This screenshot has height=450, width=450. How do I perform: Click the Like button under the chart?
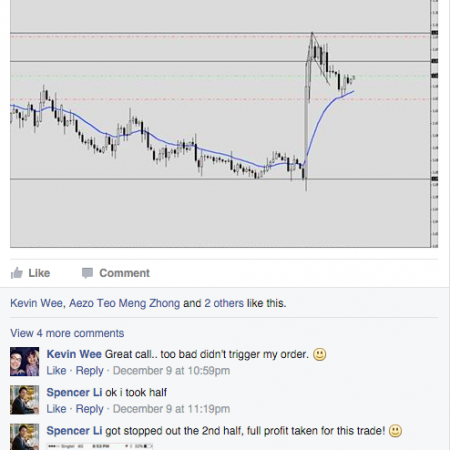30,273
